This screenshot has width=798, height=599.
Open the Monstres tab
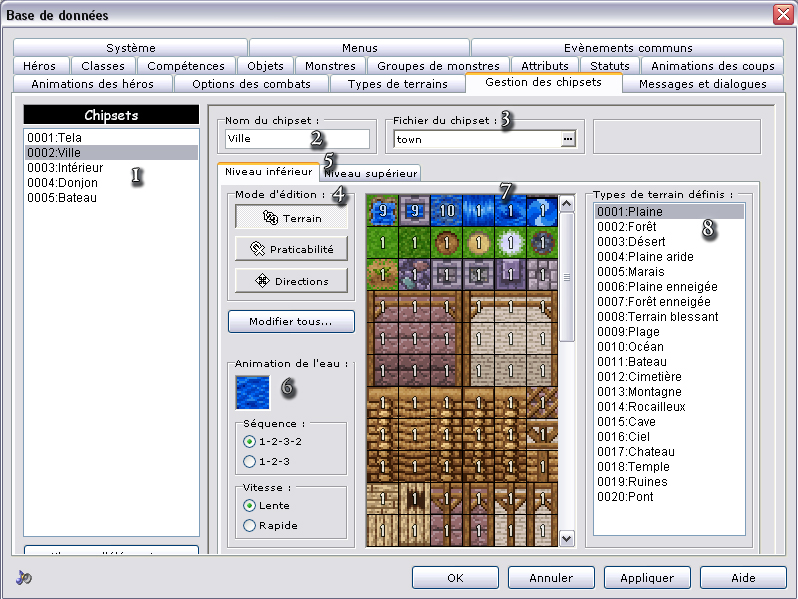(330, 66)
